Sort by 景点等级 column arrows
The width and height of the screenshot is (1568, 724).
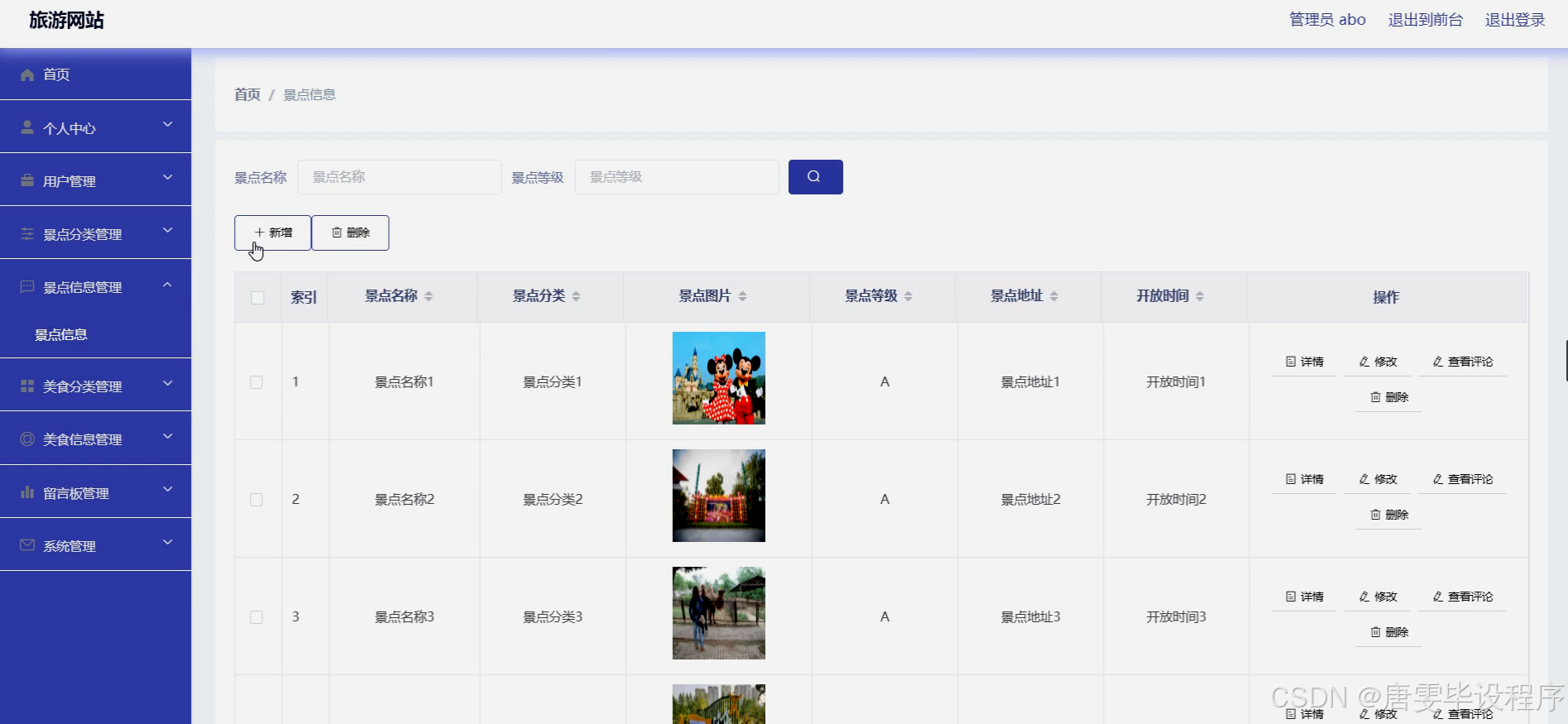coord(908,296)
